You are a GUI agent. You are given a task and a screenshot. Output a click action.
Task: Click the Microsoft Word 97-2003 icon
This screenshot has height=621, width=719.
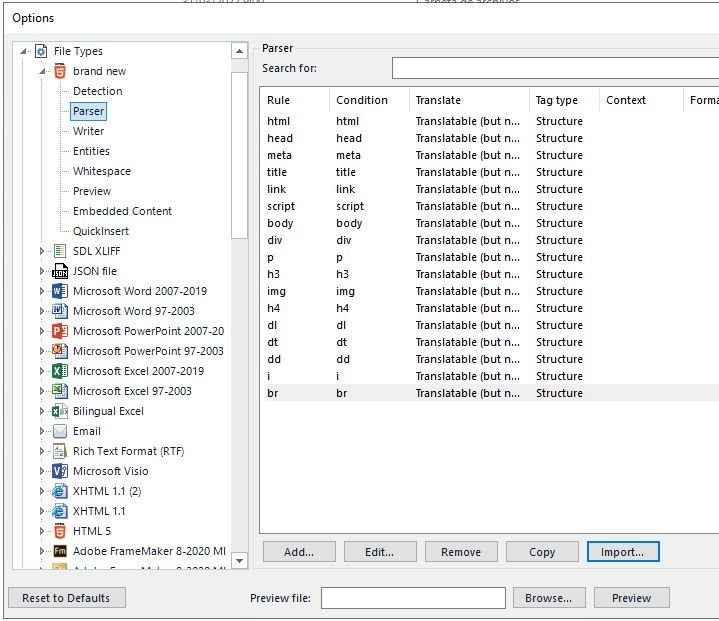click(60, 311)
